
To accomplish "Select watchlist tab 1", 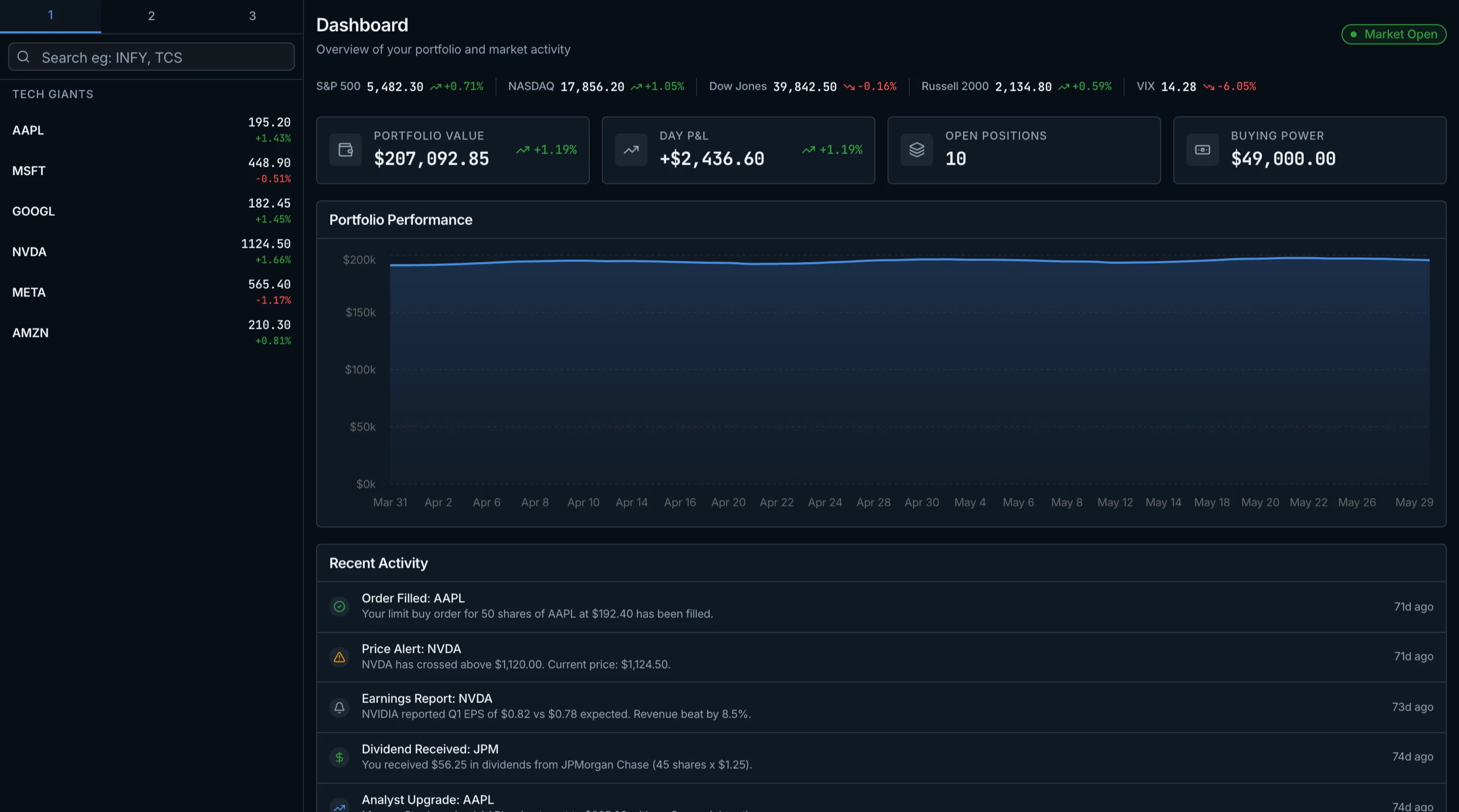I will [51, 16].
